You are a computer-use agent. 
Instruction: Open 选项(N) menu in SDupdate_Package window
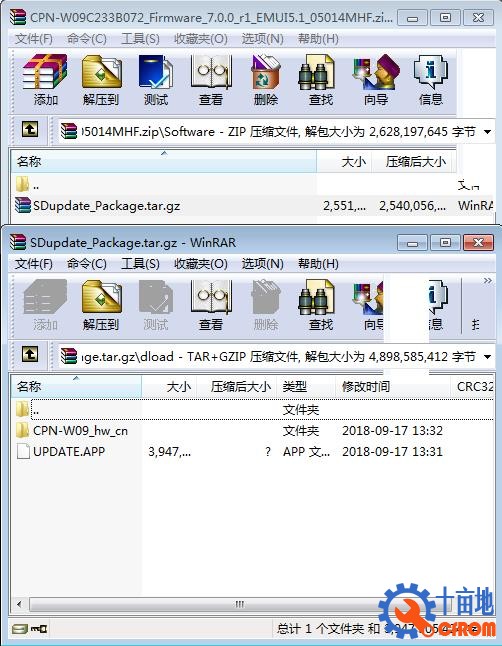pyautogui.click(x=263, y=264)
